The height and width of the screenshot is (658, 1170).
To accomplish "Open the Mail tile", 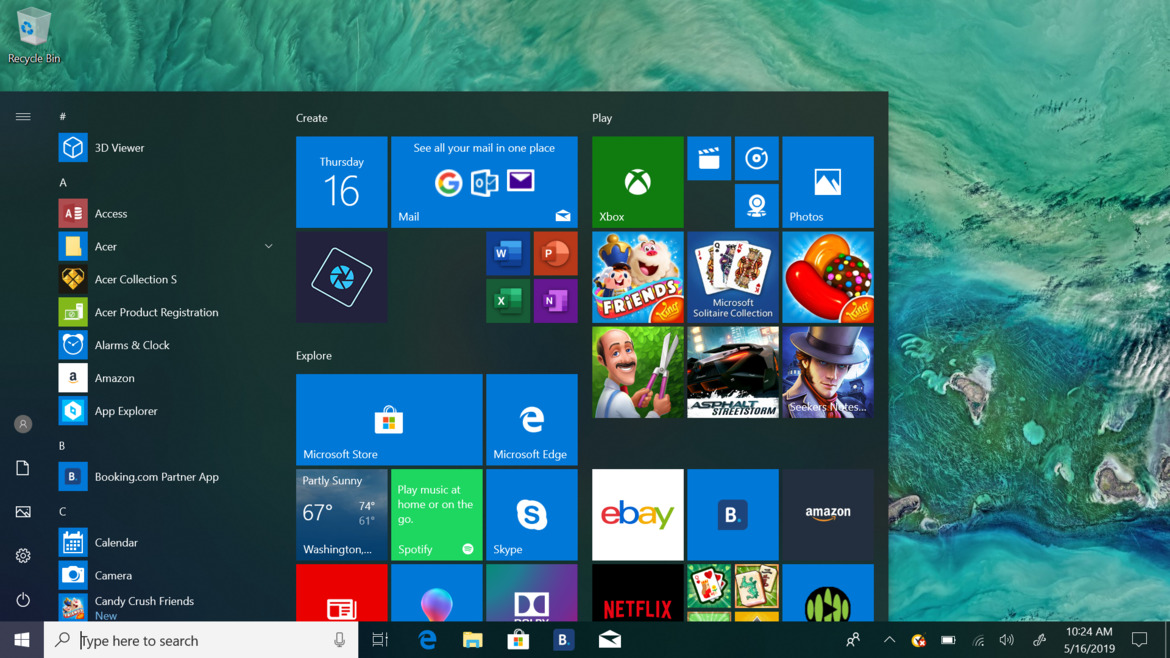I will [484, 182].
